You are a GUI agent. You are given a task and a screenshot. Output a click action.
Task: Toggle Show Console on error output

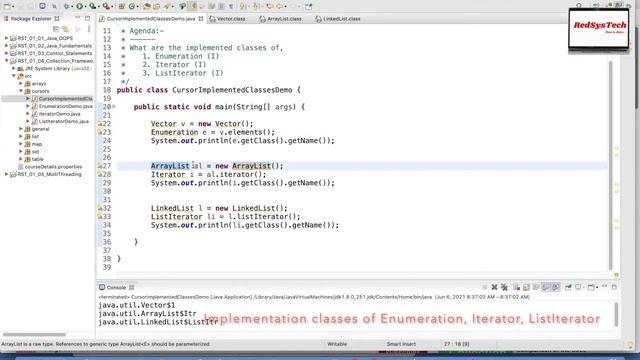coord(556,287)
